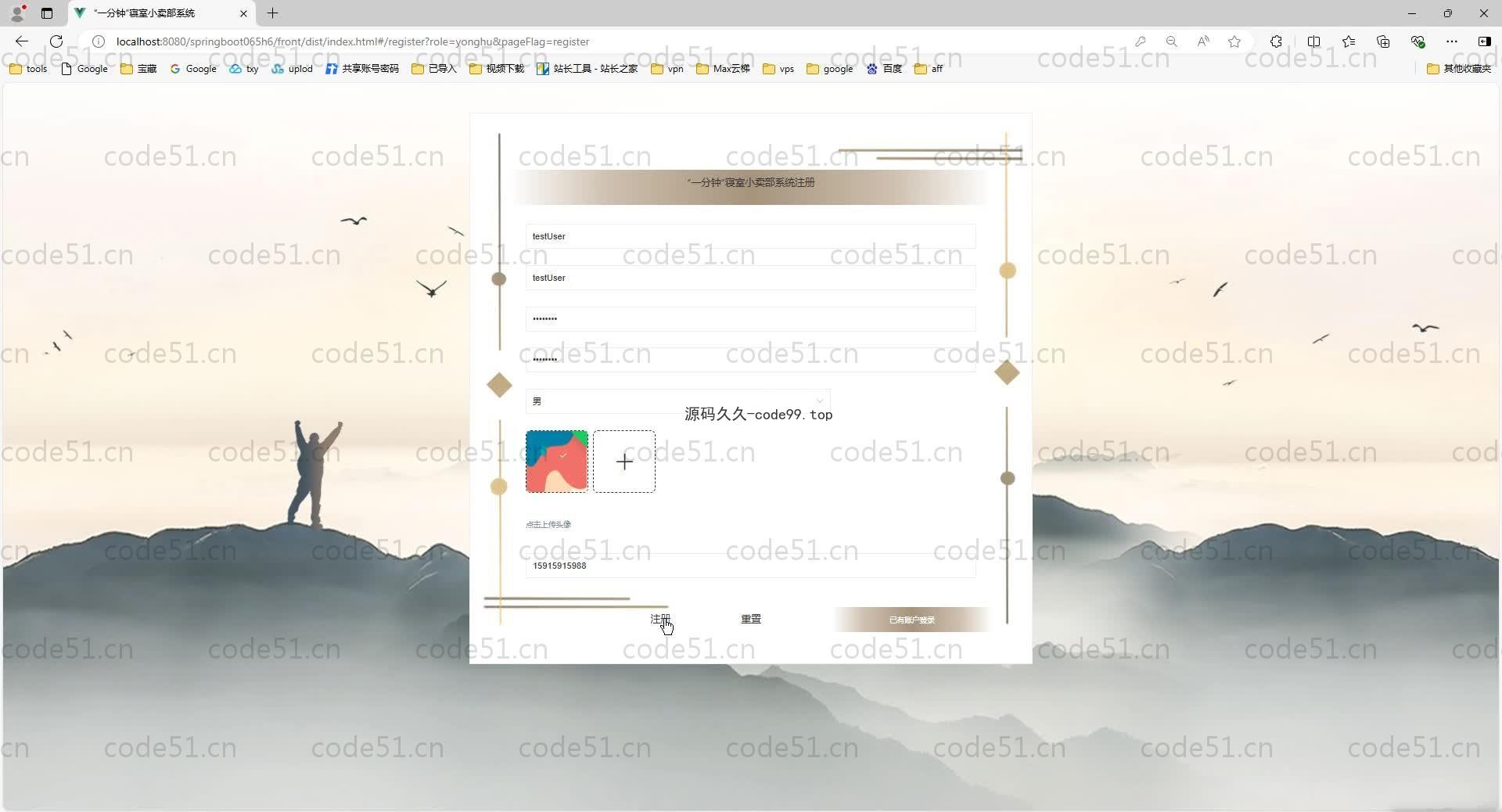1502x812 pixels.
Task: Click the uploaded avatar thumbnail
Action: (556, 462)
